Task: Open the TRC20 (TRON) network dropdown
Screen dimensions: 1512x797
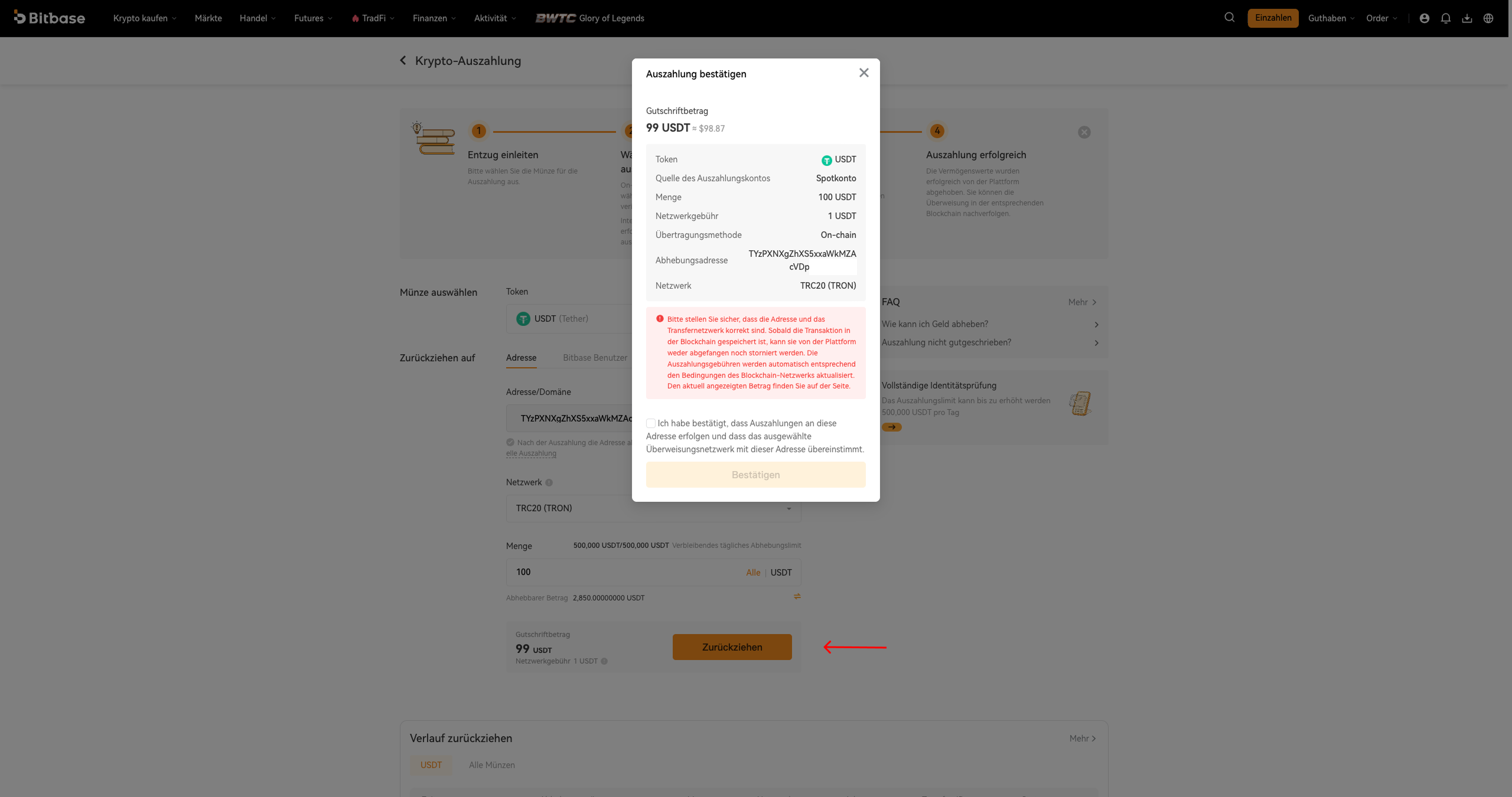Action: (x=653, y=508)
